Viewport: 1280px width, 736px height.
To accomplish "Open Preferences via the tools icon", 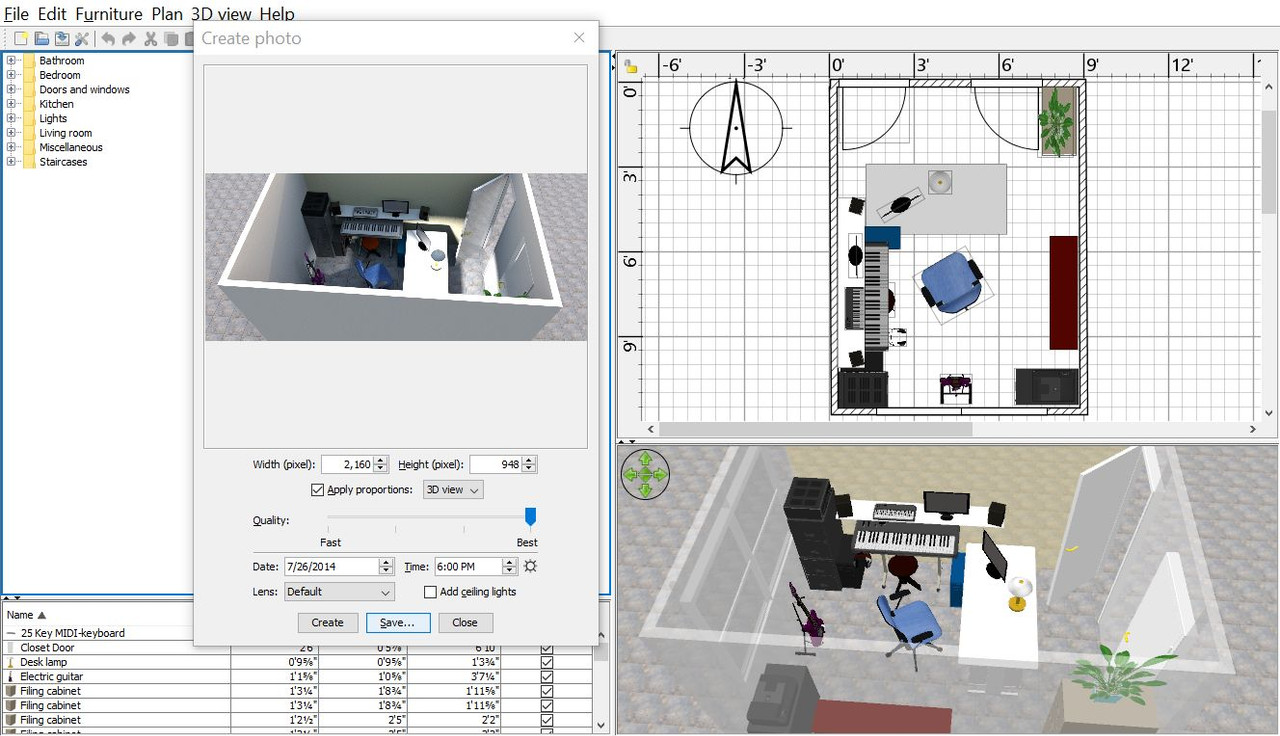I will 82,39.
